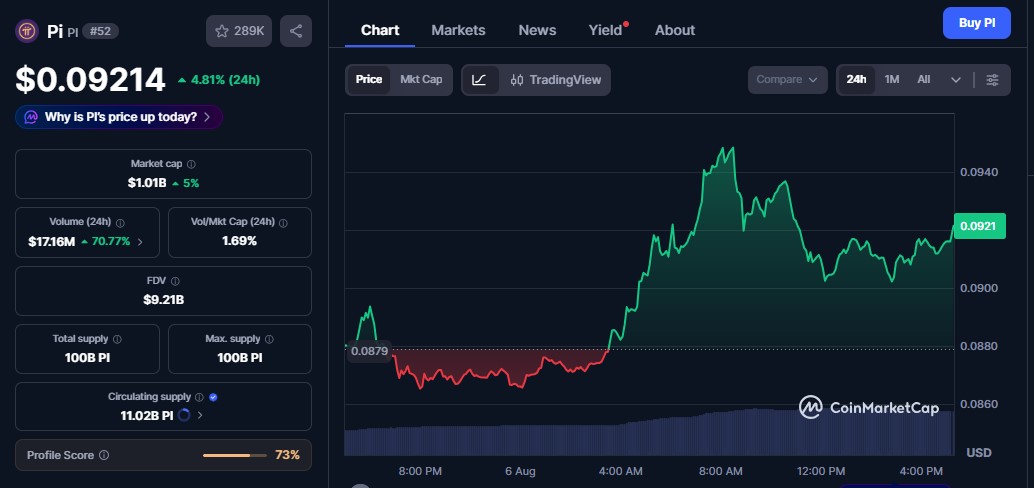The image size is (1034, 488).
Task: Click the Volume (24h) info icon
Action: (120, 222)
